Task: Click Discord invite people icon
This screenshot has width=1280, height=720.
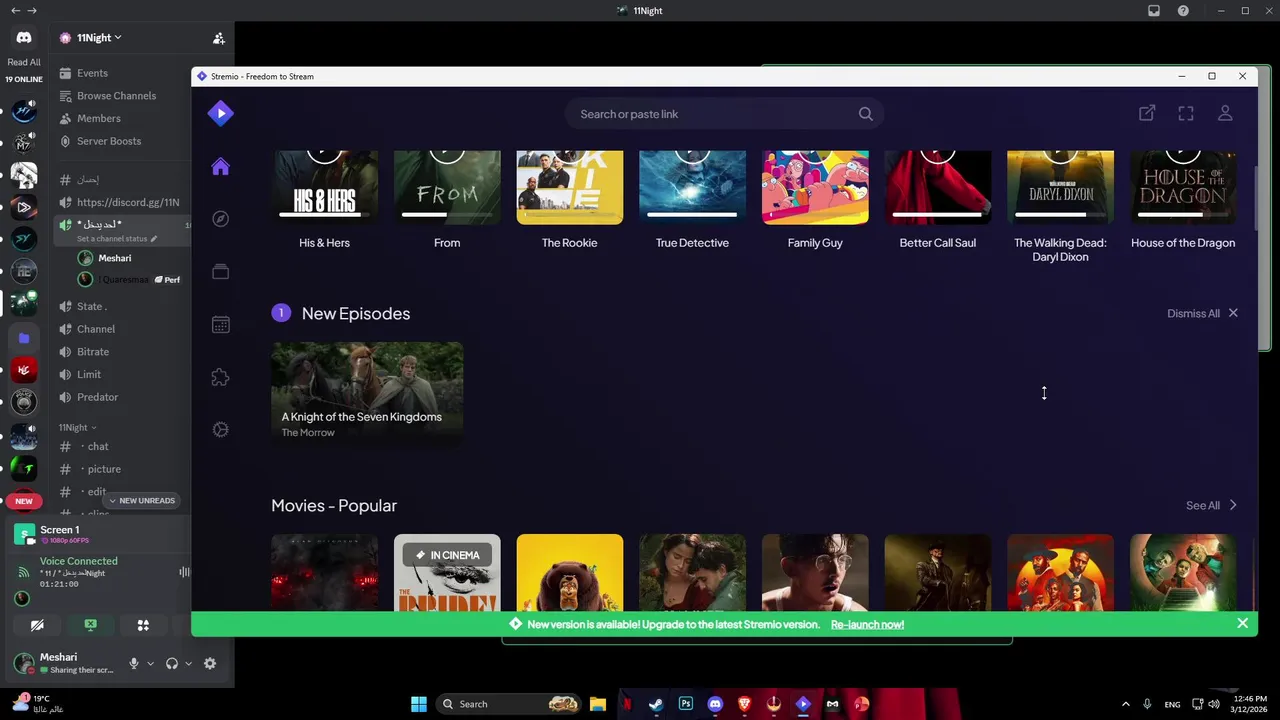Action: click(x=218, y=38)
